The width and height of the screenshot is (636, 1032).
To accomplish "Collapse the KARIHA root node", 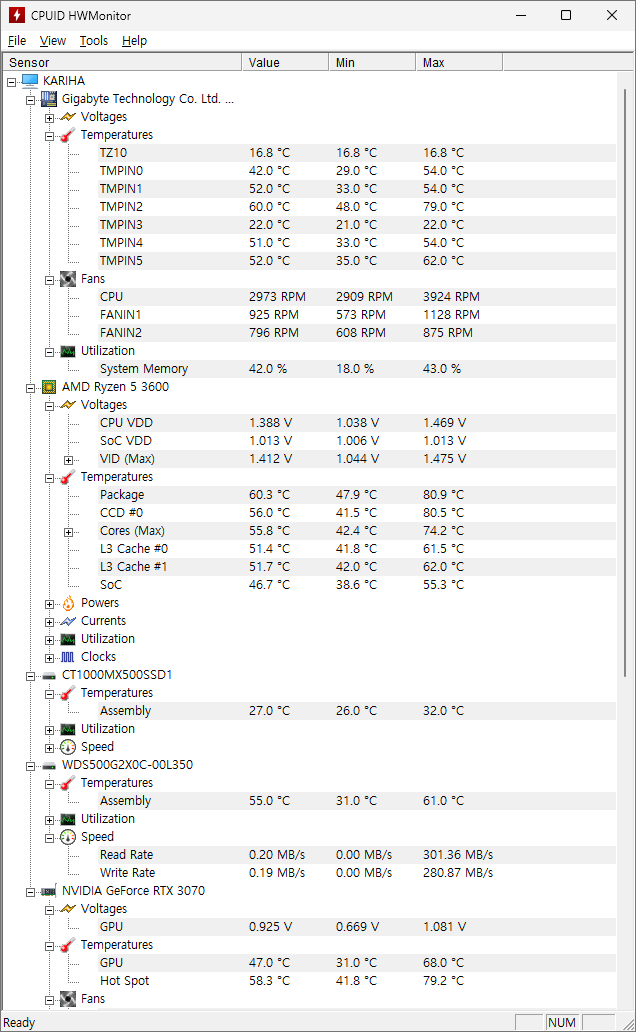I will 11,82.
